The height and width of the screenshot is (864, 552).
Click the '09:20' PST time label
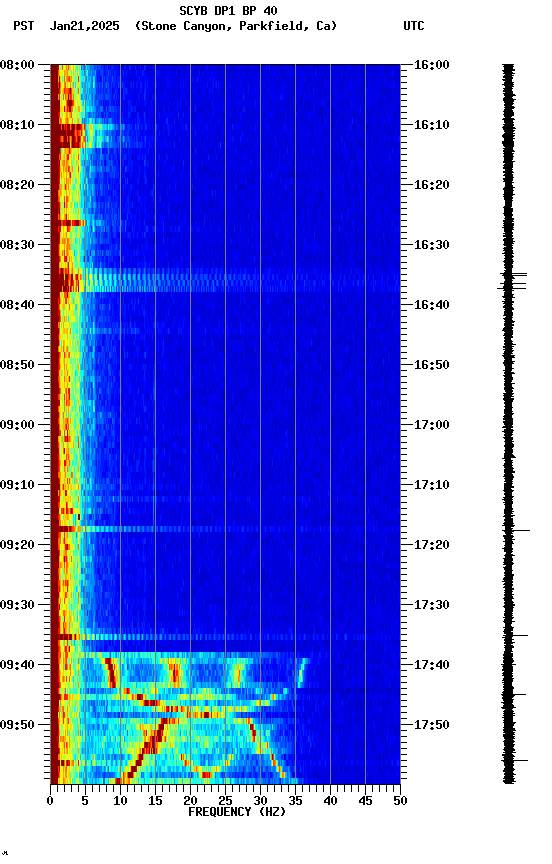[x=17, y=546]
